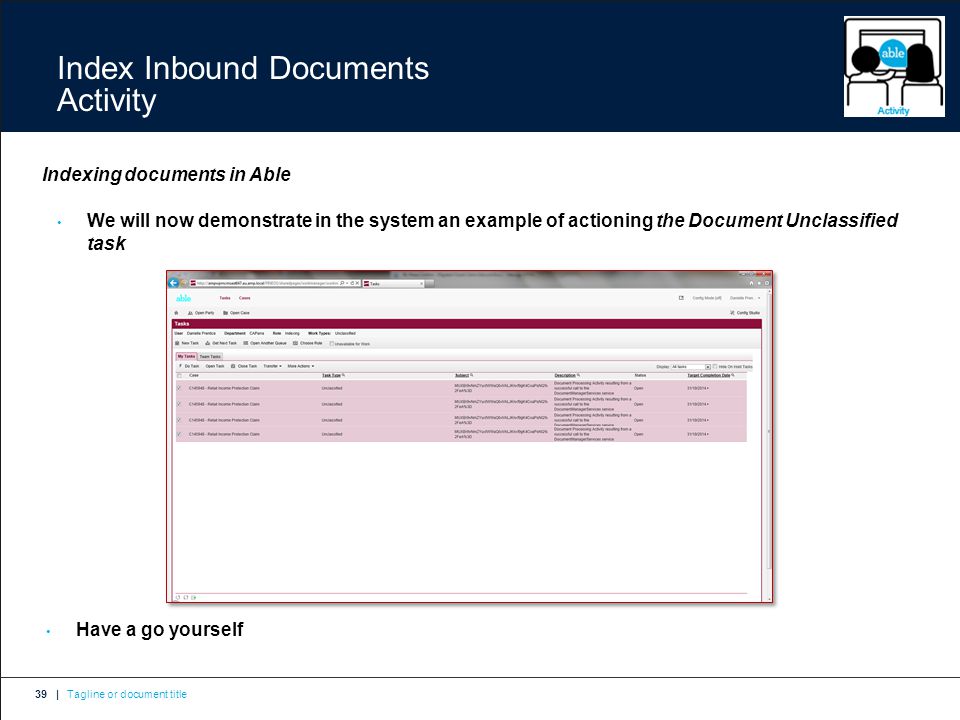Tick the Hide On Hold Tasks checkbox

click(x=715, y=367)
